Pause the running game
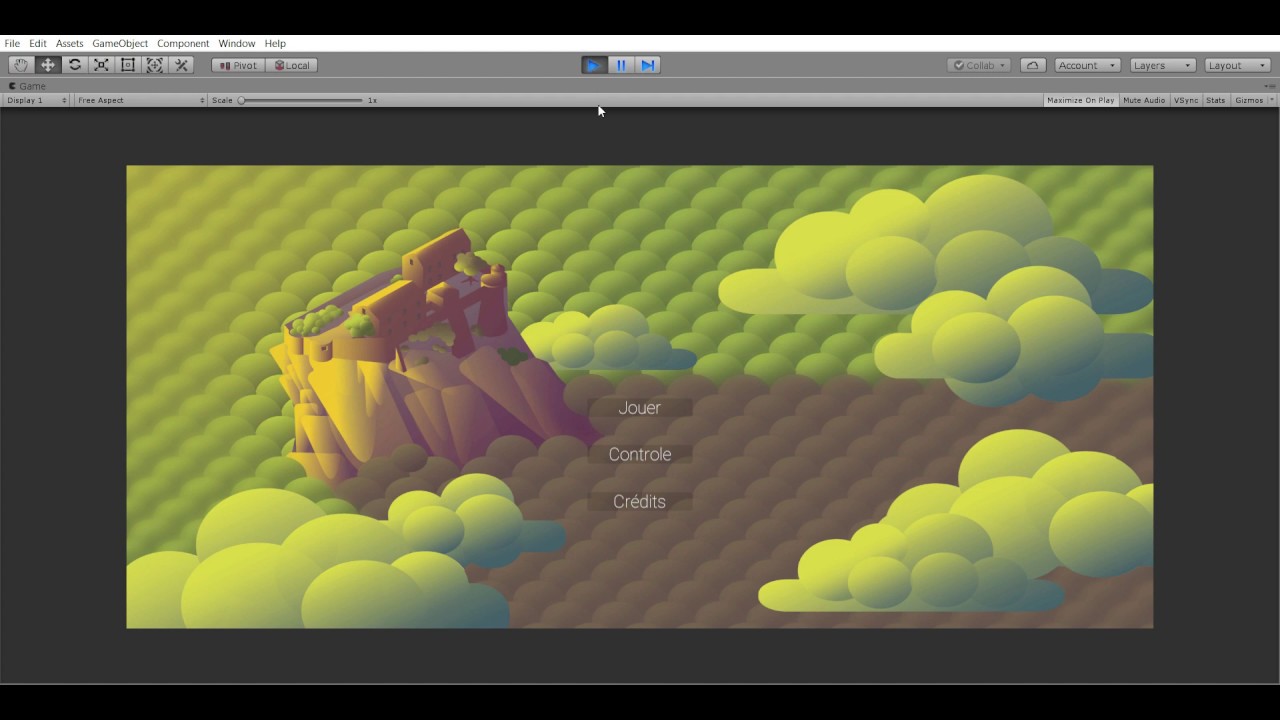This screenshot has height=720, width=1280. point(621,65)
